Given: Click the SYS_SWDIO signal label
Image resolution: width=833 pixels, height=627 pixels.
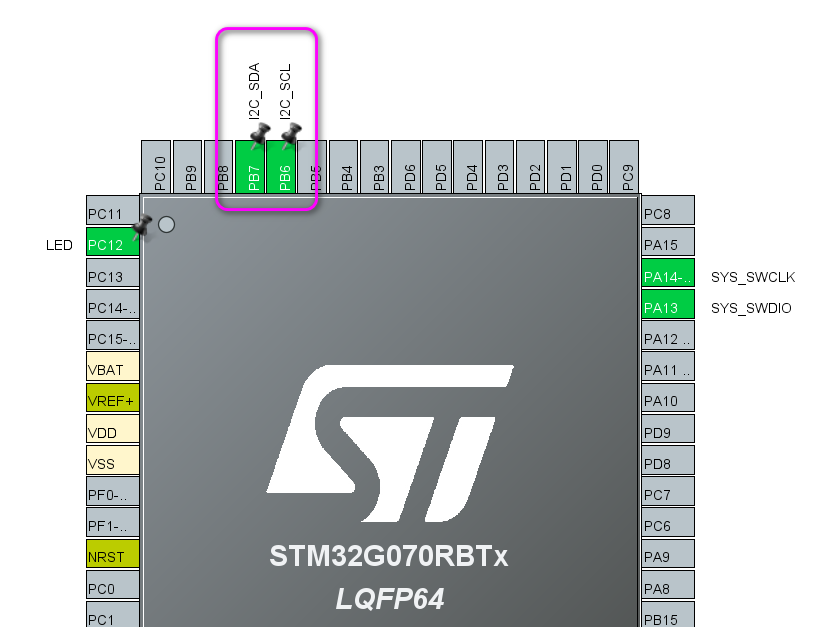Looking at the screenshot, I should (751, 308).
